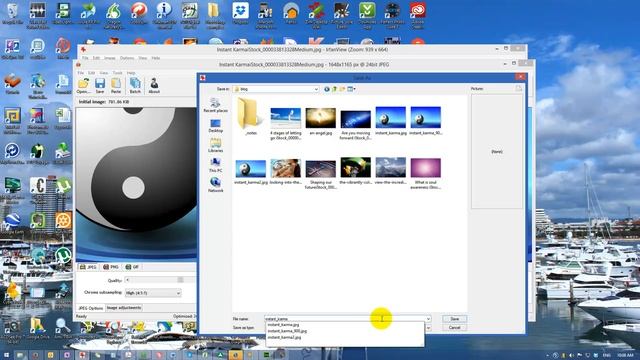Click the Save button in the Save dialog
The image size is (640, 360).
[454, 319]
